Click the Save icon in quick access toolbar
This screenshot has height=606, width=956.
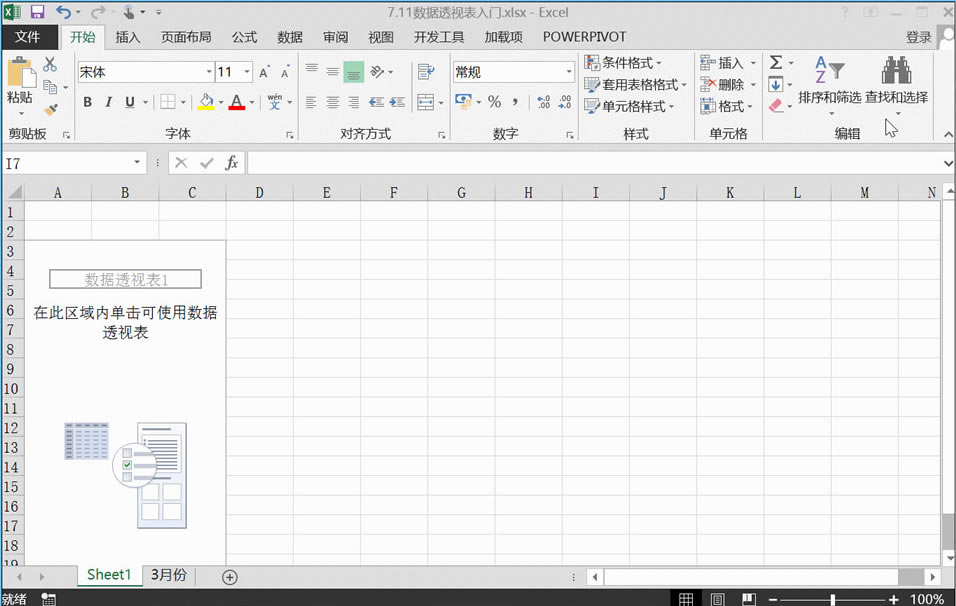38,12
